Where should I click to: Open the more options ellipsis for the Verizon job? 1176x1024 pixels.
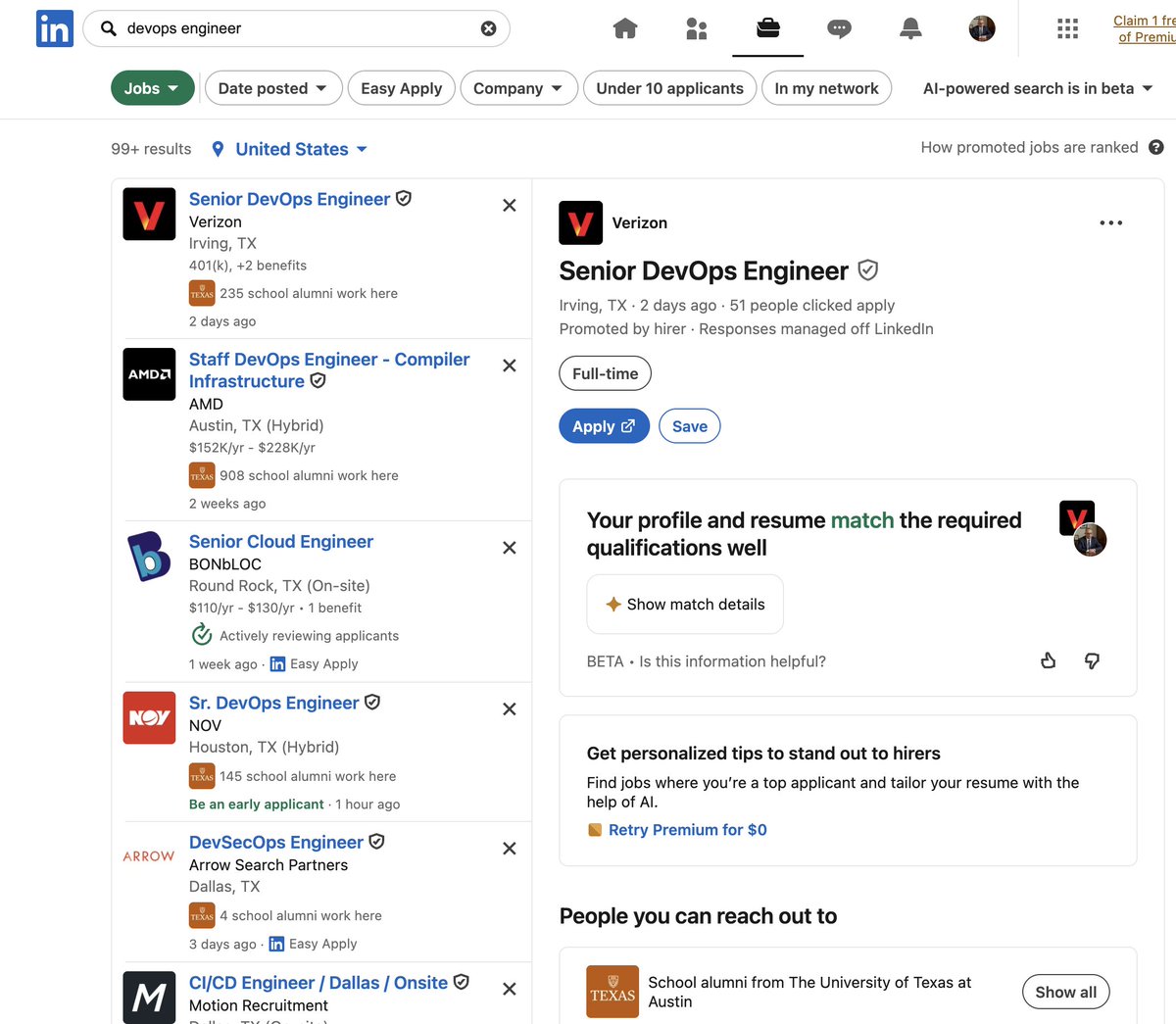(1111, 222)
